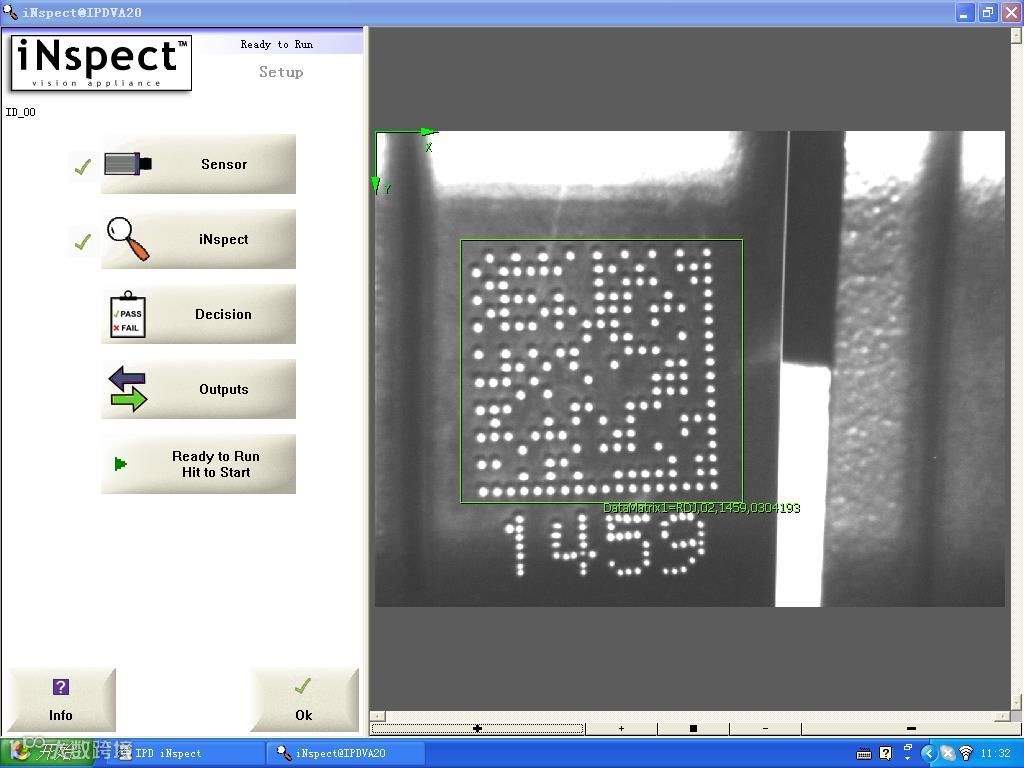
Task: Restore down the iNspect window
Action: click(x=987, y=12)
